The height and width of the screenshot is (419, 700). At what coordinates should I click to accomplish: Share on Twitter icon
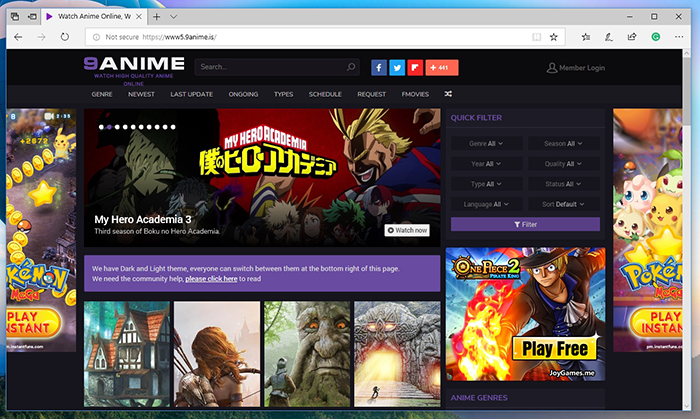tap(397, 68)
